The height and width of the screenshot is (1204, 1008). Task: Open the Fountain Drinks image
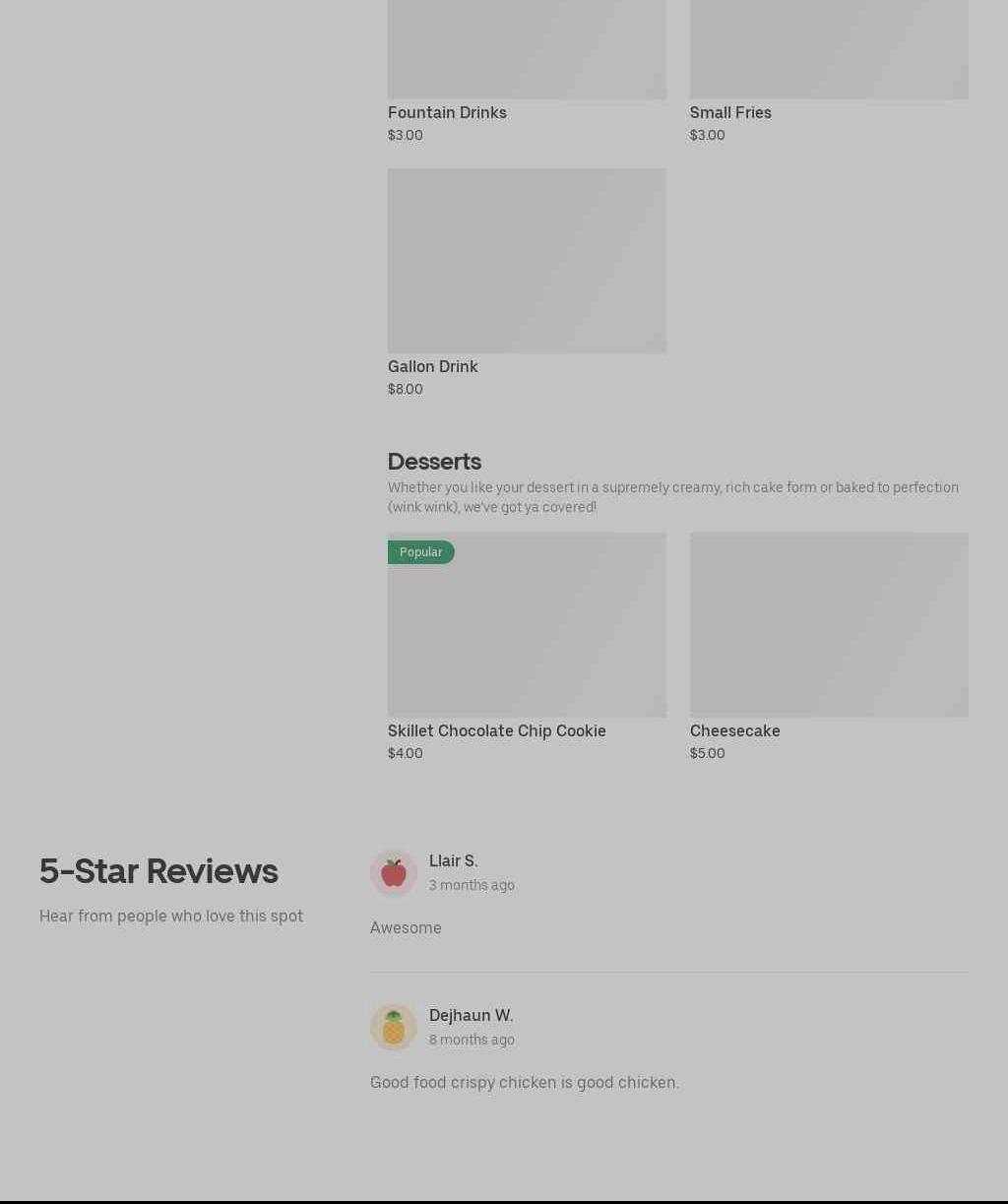[527, 49]
